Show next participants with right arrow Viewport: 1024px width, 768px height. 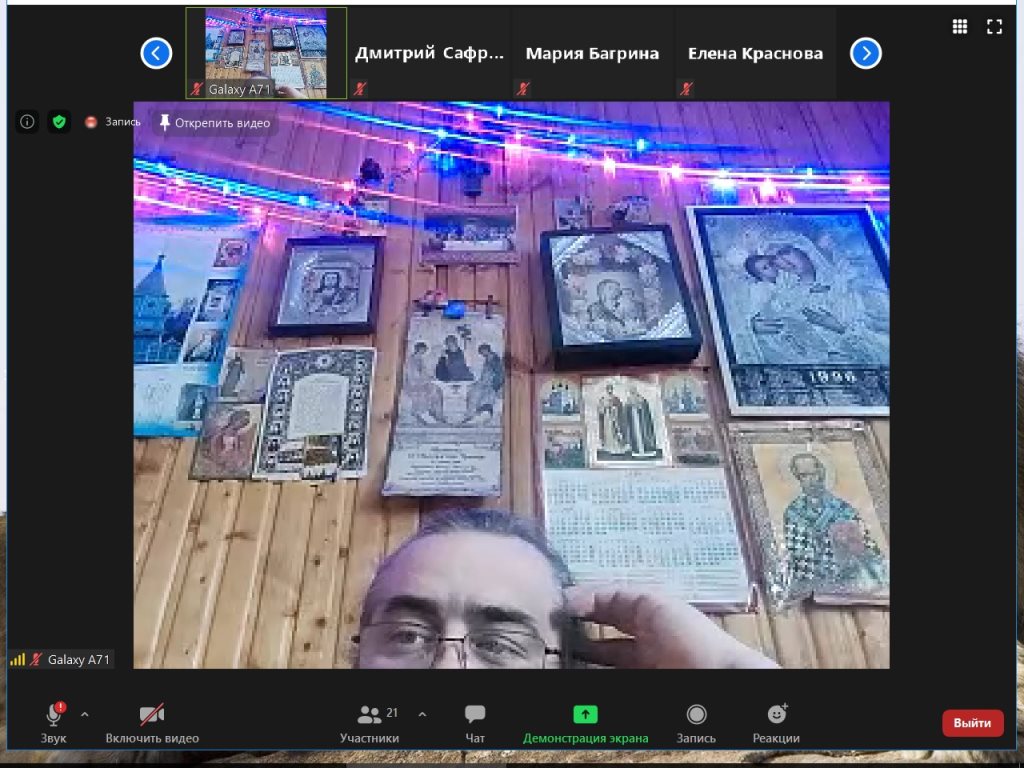(866, 53)
